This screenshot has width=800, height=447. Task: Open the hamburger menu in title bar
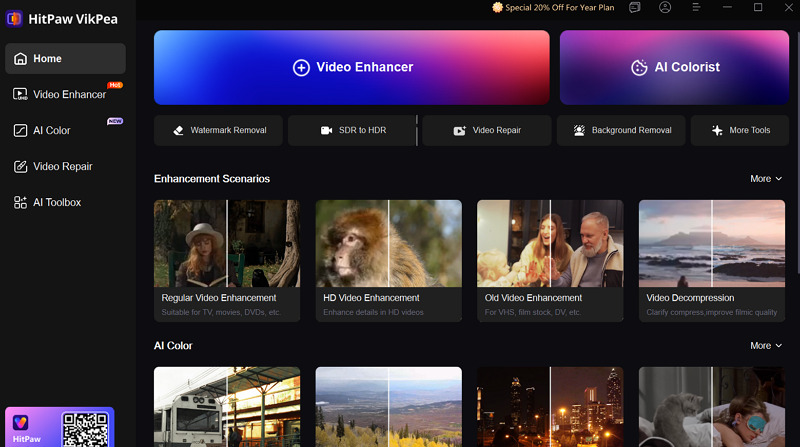695,8
